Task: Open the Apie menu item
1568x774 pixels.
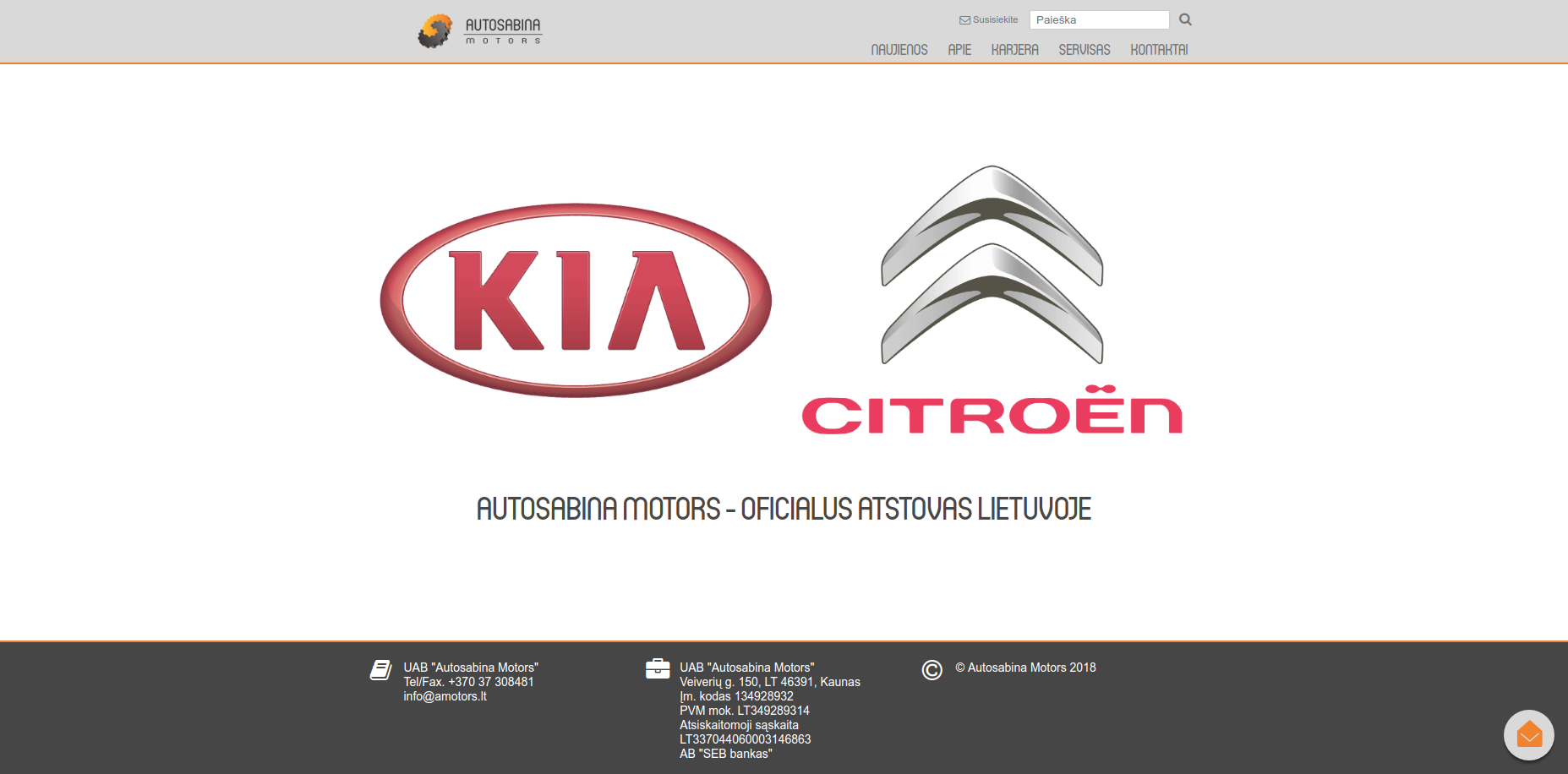Action: point(959,50)
